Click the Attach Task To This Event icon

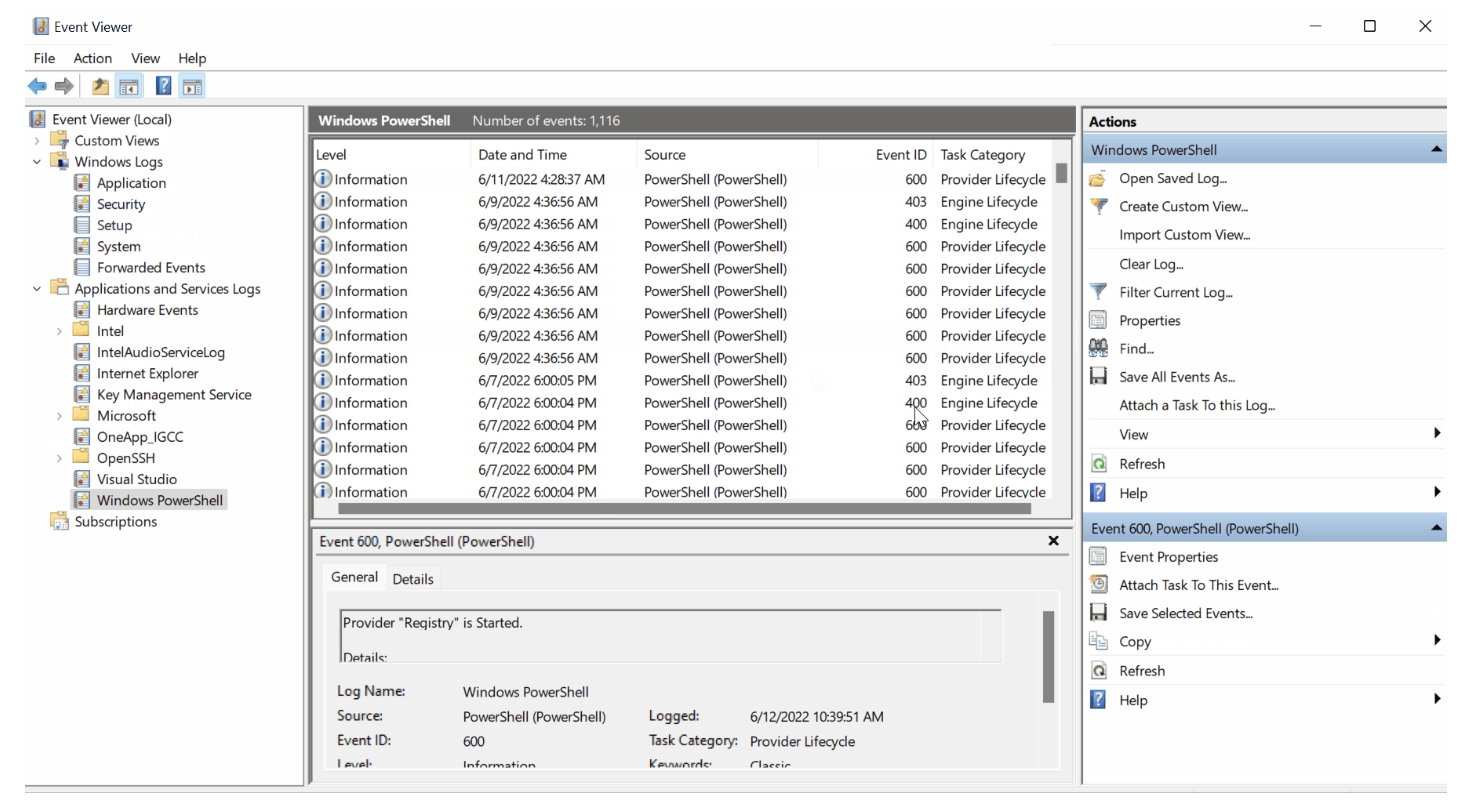tap(1098, 585)
